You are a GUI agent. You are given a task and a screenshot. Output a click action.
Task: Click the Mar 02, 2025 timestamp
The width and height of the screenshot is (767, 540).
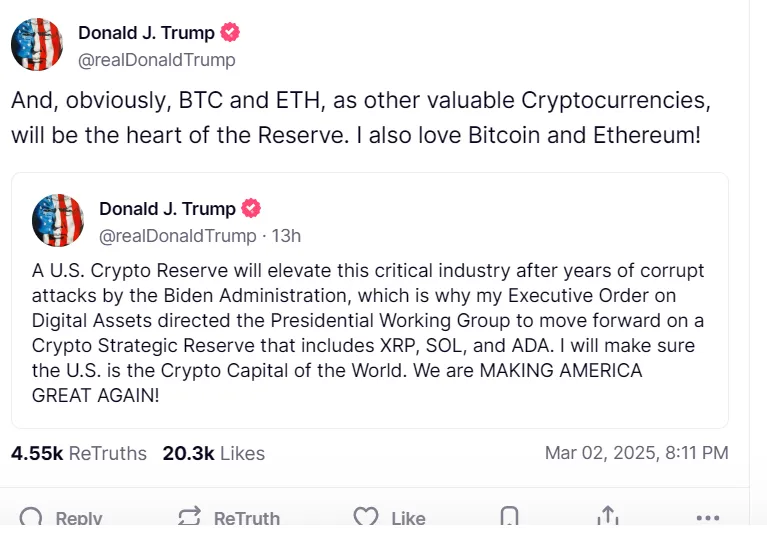(636, 453)
